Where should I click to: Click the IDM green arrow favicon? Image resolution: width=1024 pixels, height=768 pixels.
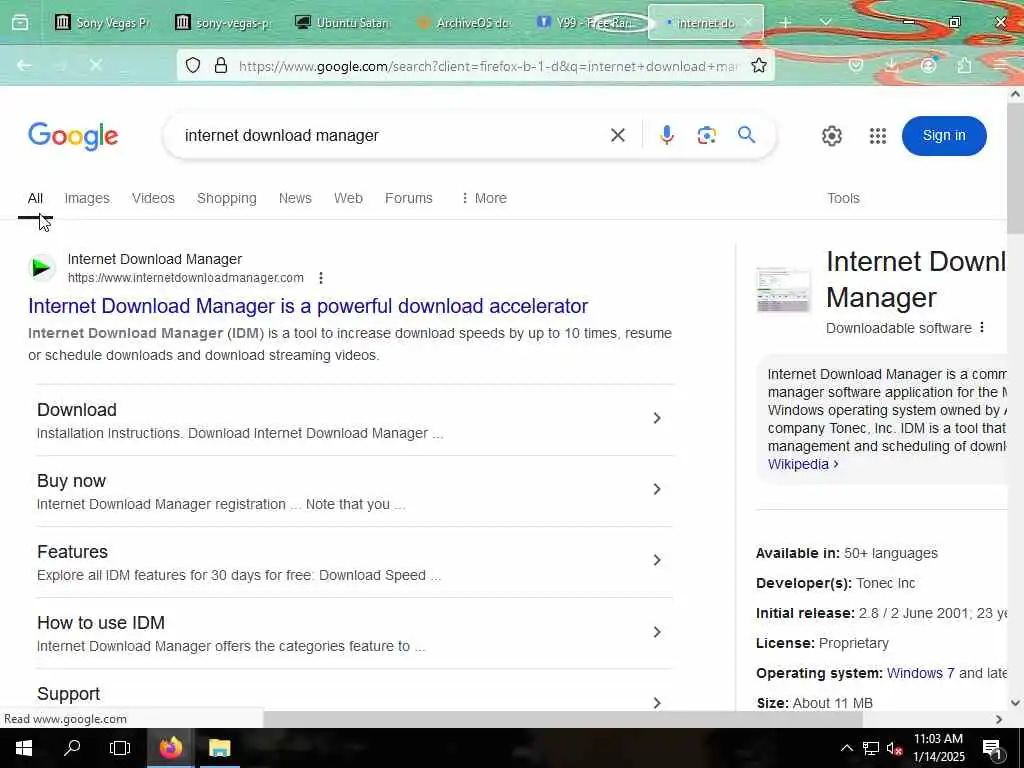click(42, 267)
